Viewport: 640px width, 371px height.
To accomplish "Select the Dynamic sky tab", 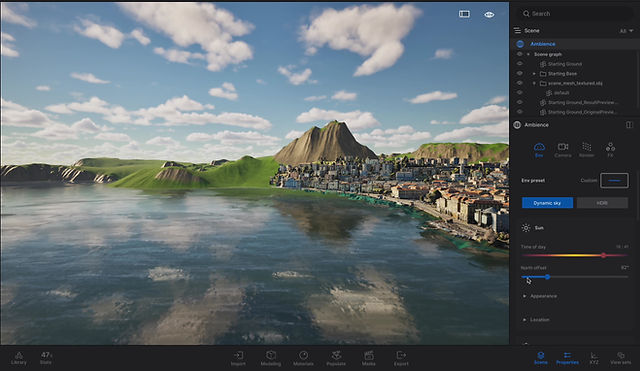I will tap(547, 203).
